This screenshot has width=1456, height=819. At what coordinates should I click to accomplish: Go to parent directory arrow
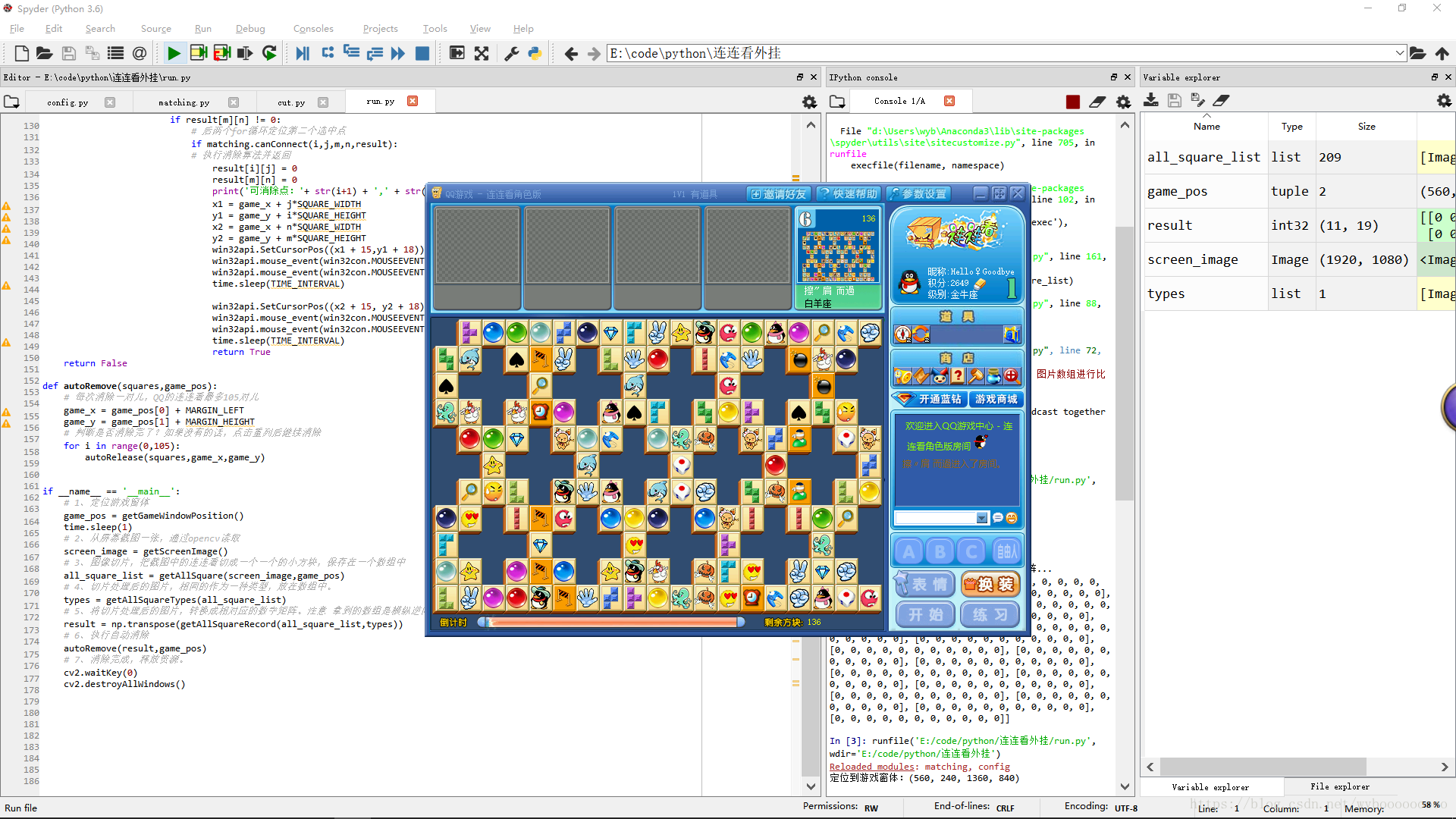click(x=1442, y=53)
